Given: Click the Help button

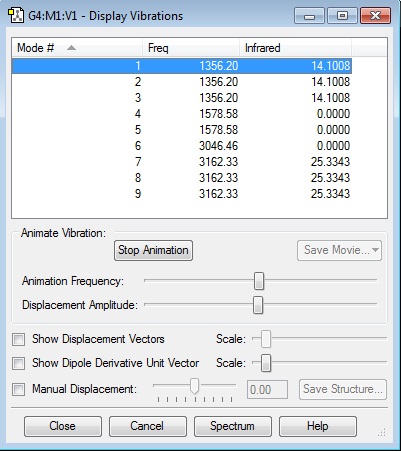Looking at the screenshot, I should (x=317, y=426).
